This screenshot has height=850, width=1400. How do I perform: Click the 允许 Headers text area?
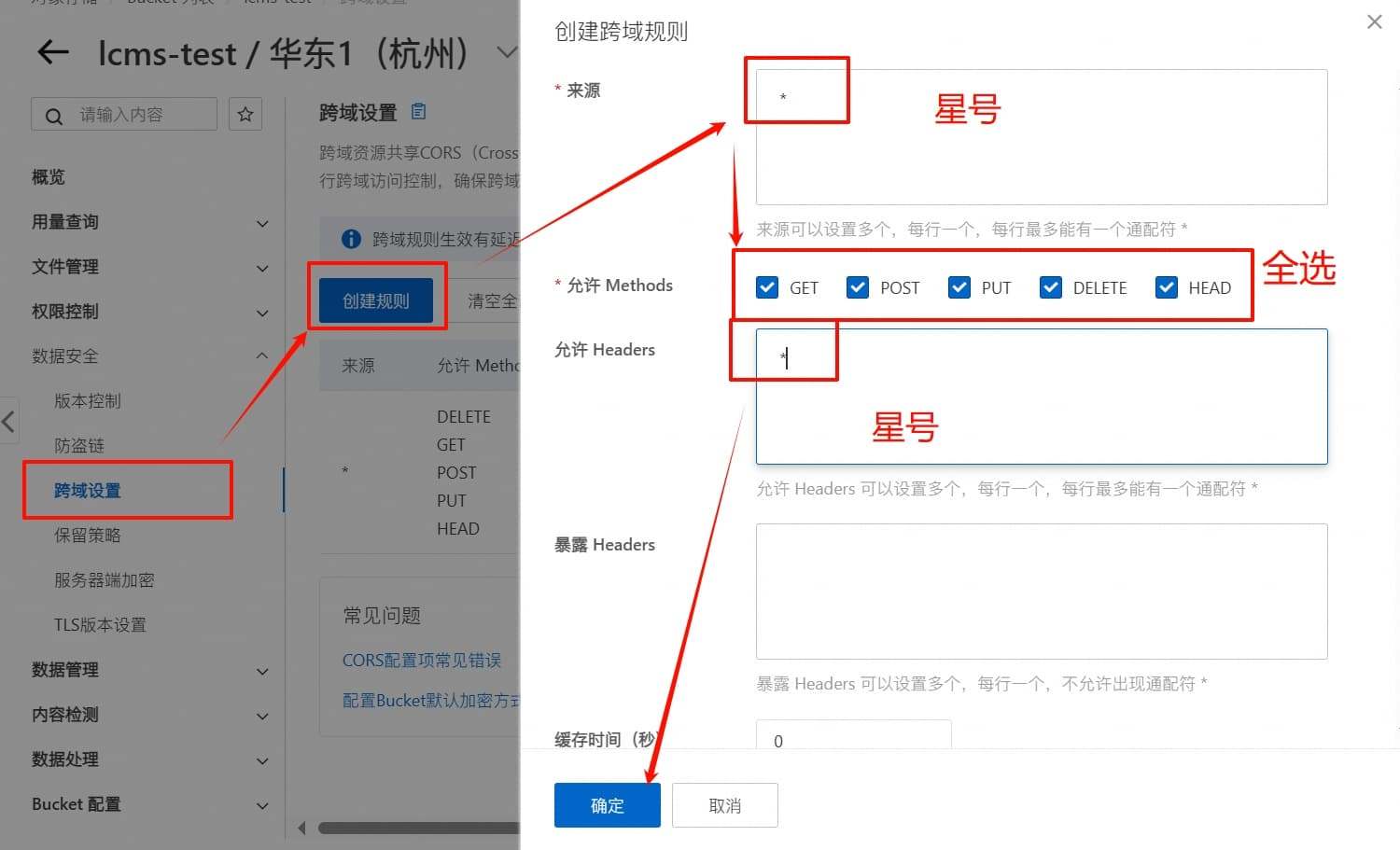click(1042, 397)
